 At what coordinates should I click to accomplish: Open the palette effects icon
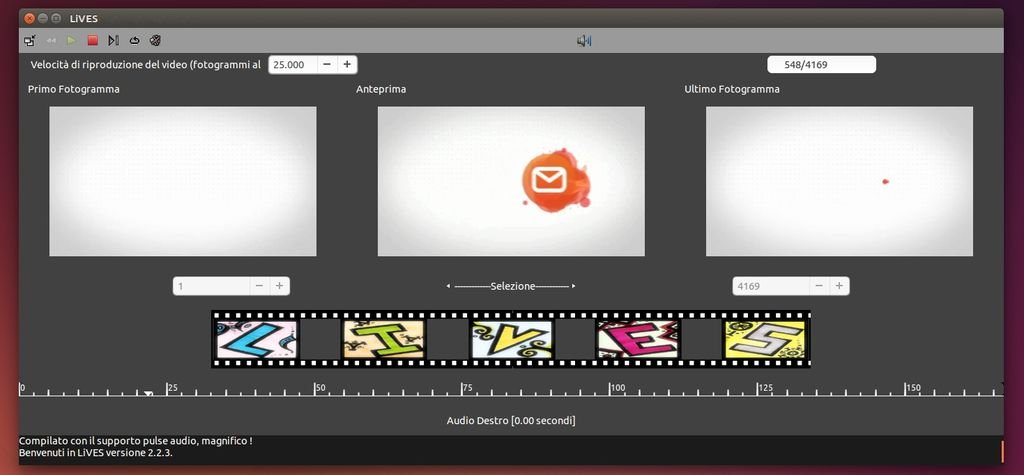155,41
